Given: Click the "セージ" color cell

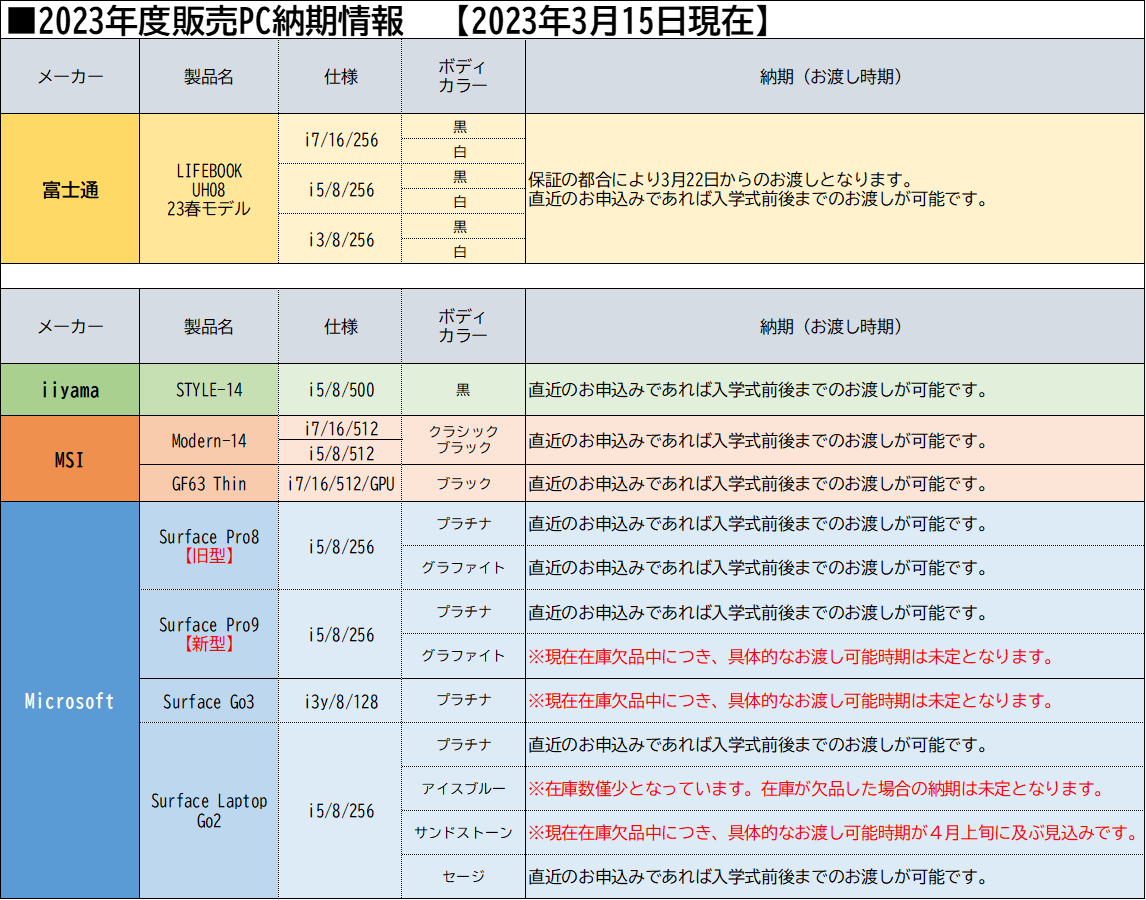Looking at the screenshot, I should click(463, 876).
